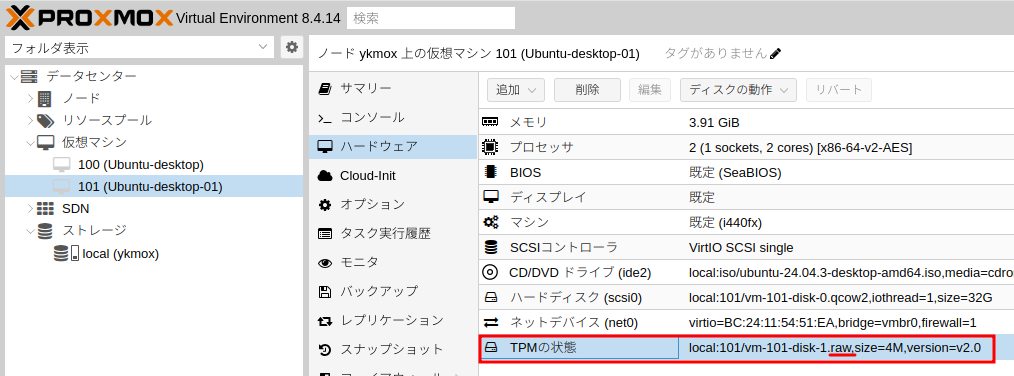Select 100 (Ubuntu-desktop) in the tree

pos(154,164)
